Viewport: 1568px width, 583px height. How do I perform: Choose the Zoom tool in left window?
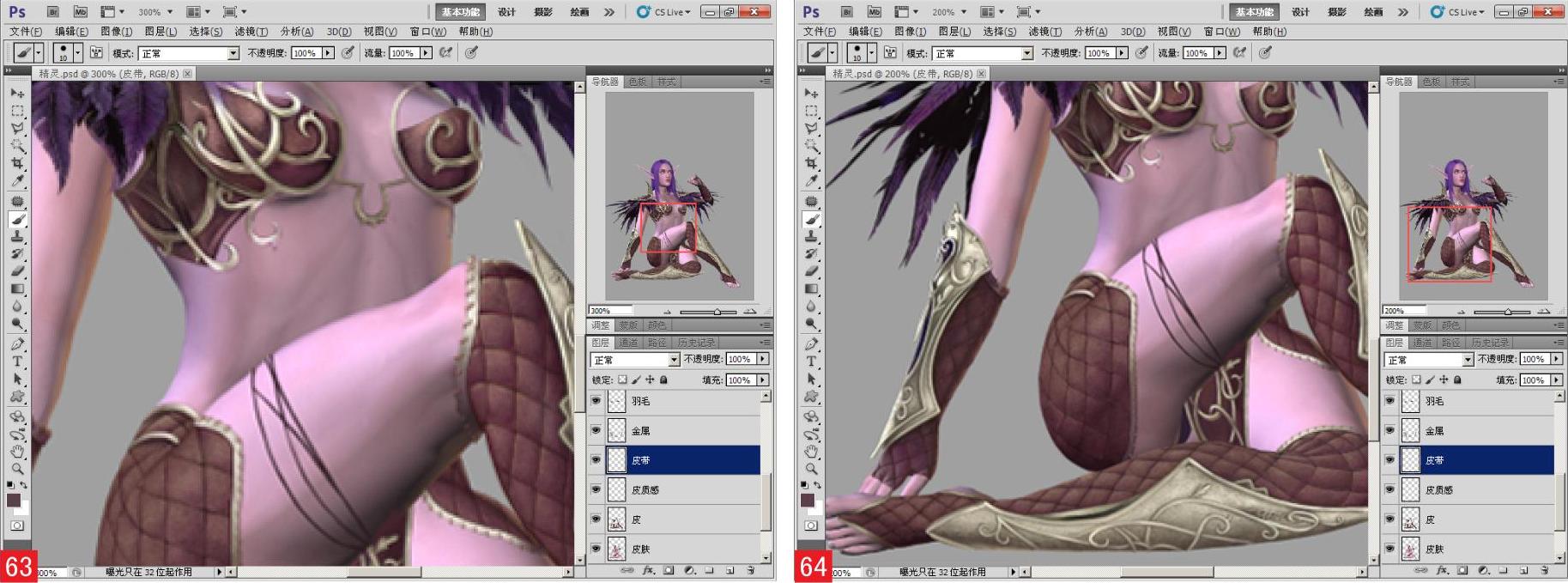pos(17,469)
